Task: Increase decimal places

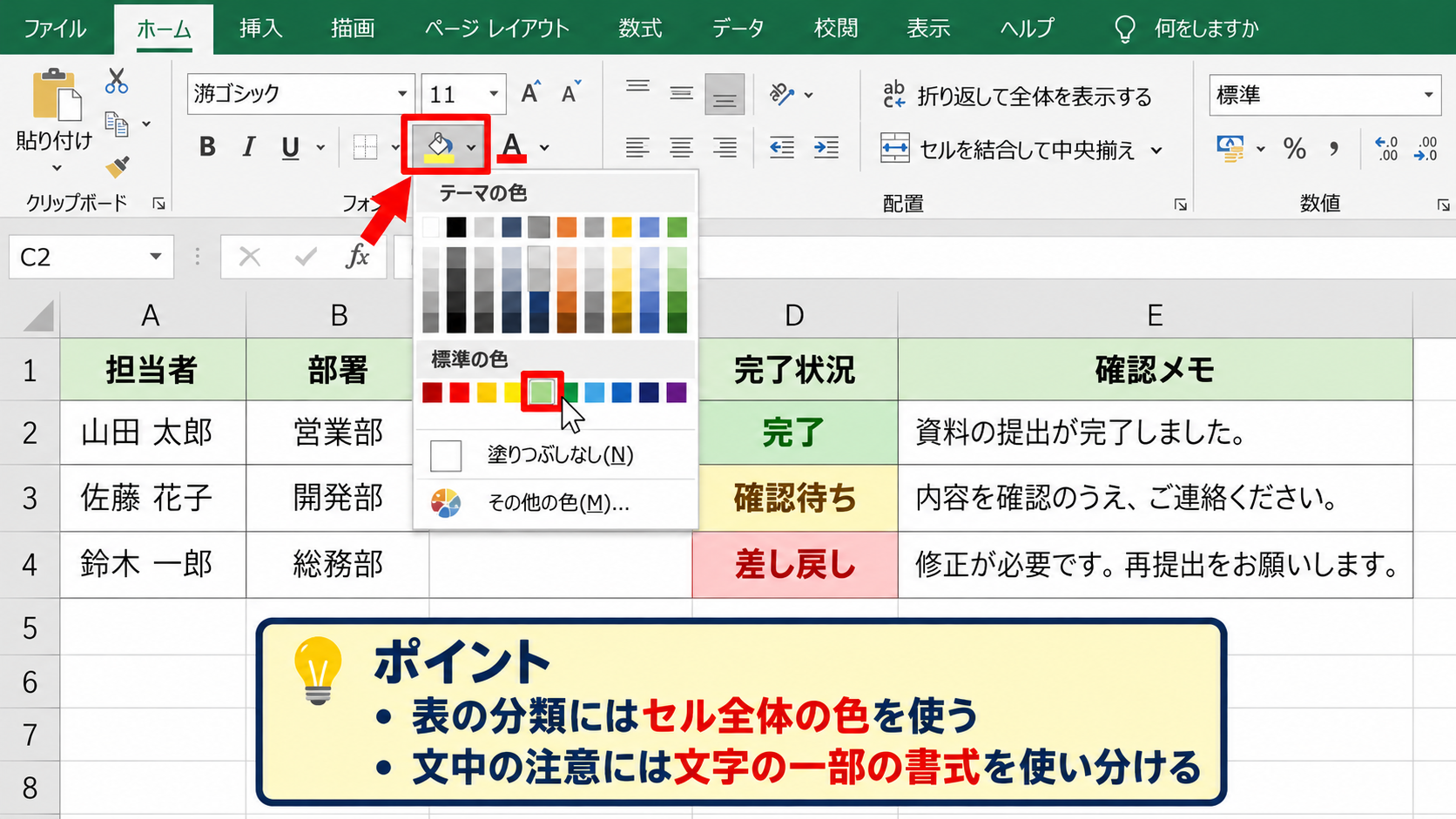Action: click(x=1386, y=149)
